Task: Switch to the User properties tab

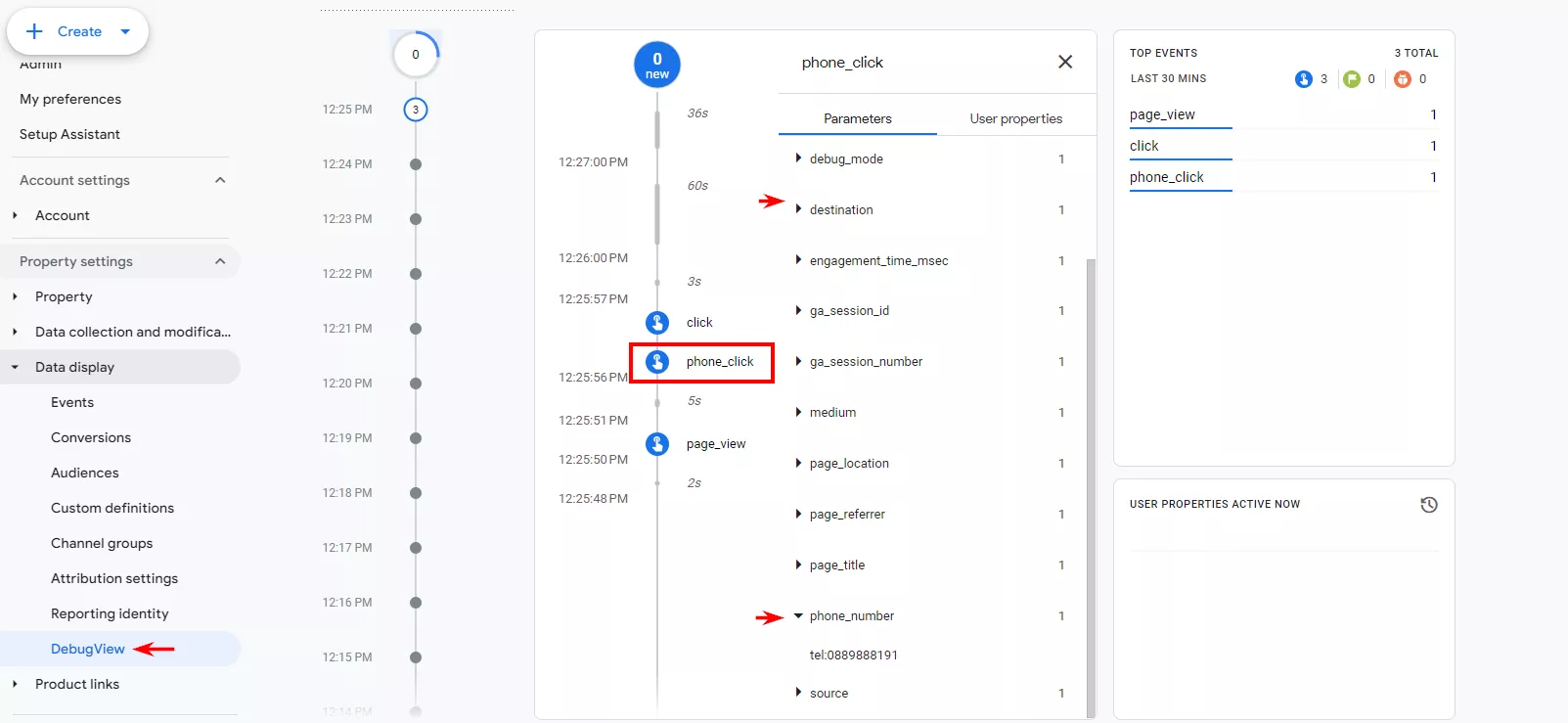Action: click(x=1016, y=118)
